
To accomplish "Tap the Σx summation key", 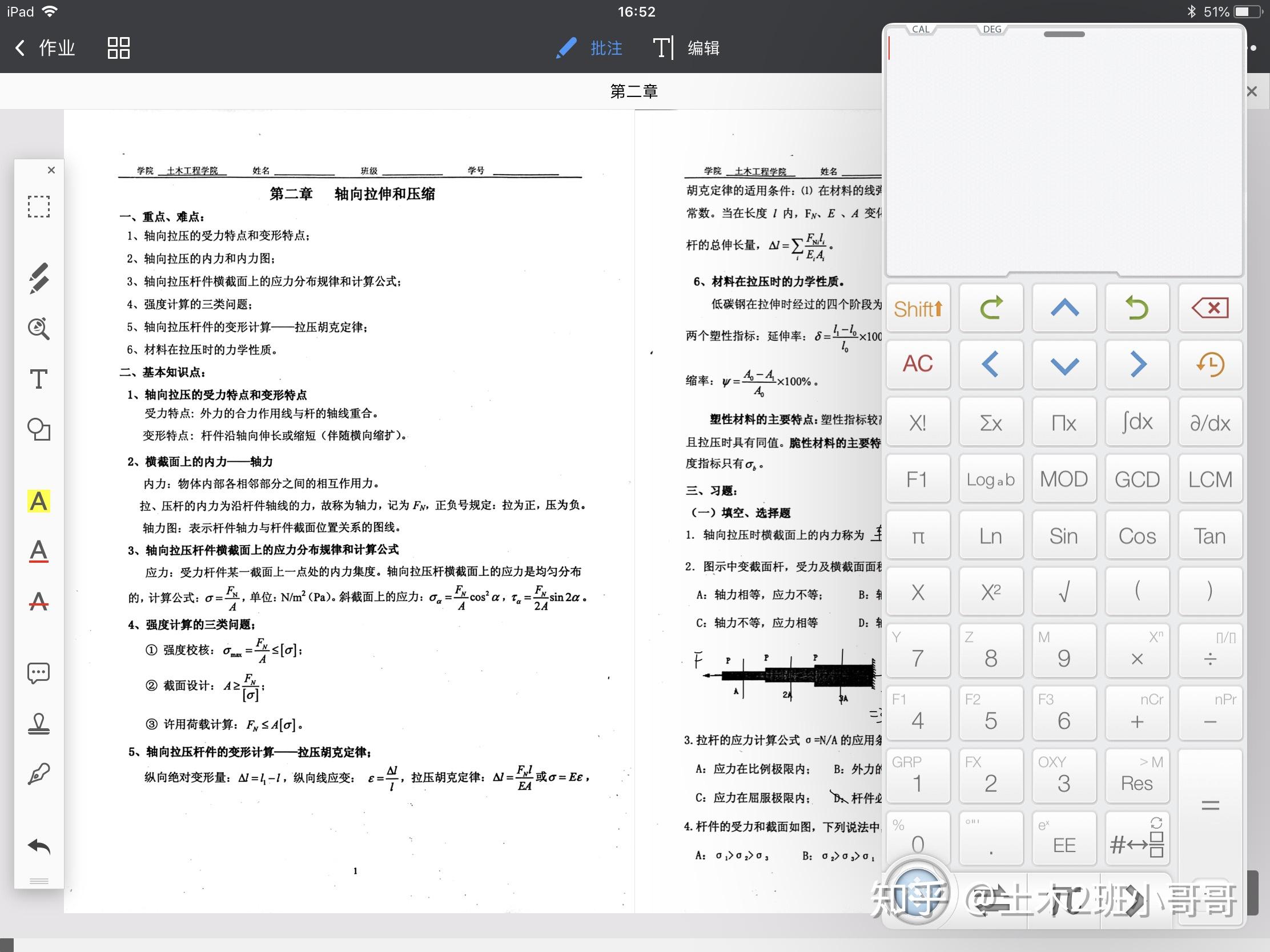I will click(991, 422).
